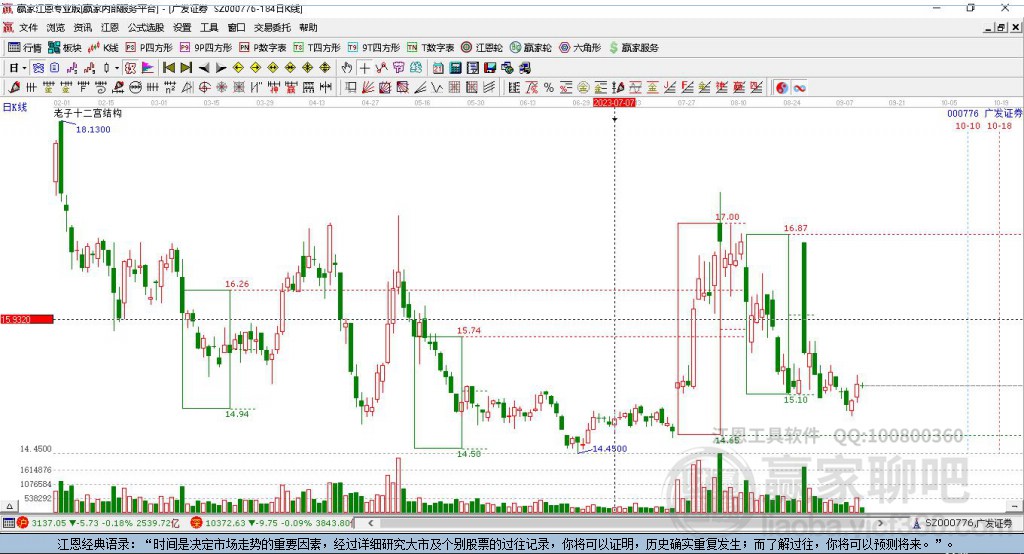Click the black left arrow icon

(204, 68)
